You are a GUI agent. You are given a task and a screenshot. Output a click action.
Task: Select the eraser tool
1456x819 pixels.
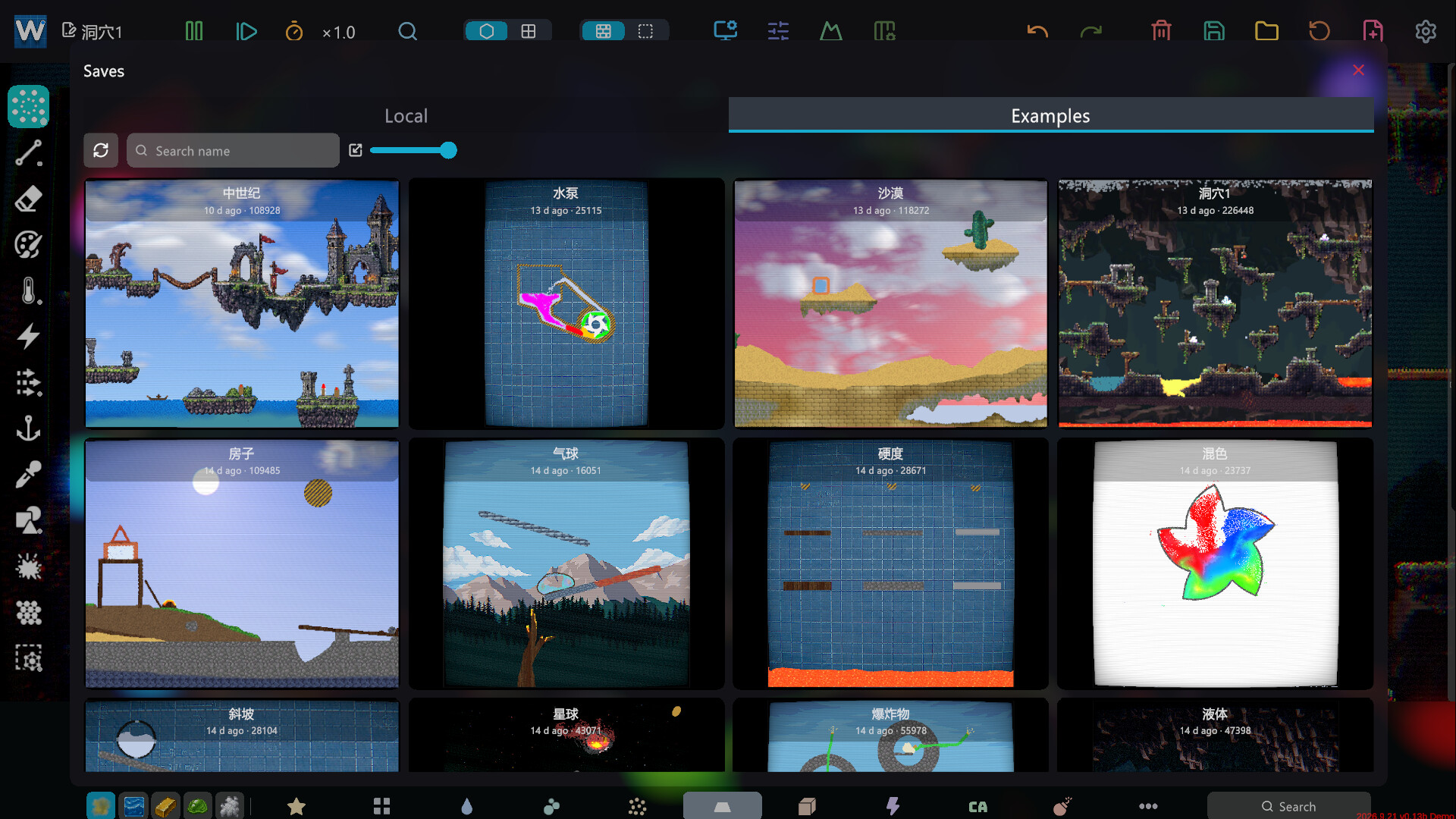[x=29, y=199]
